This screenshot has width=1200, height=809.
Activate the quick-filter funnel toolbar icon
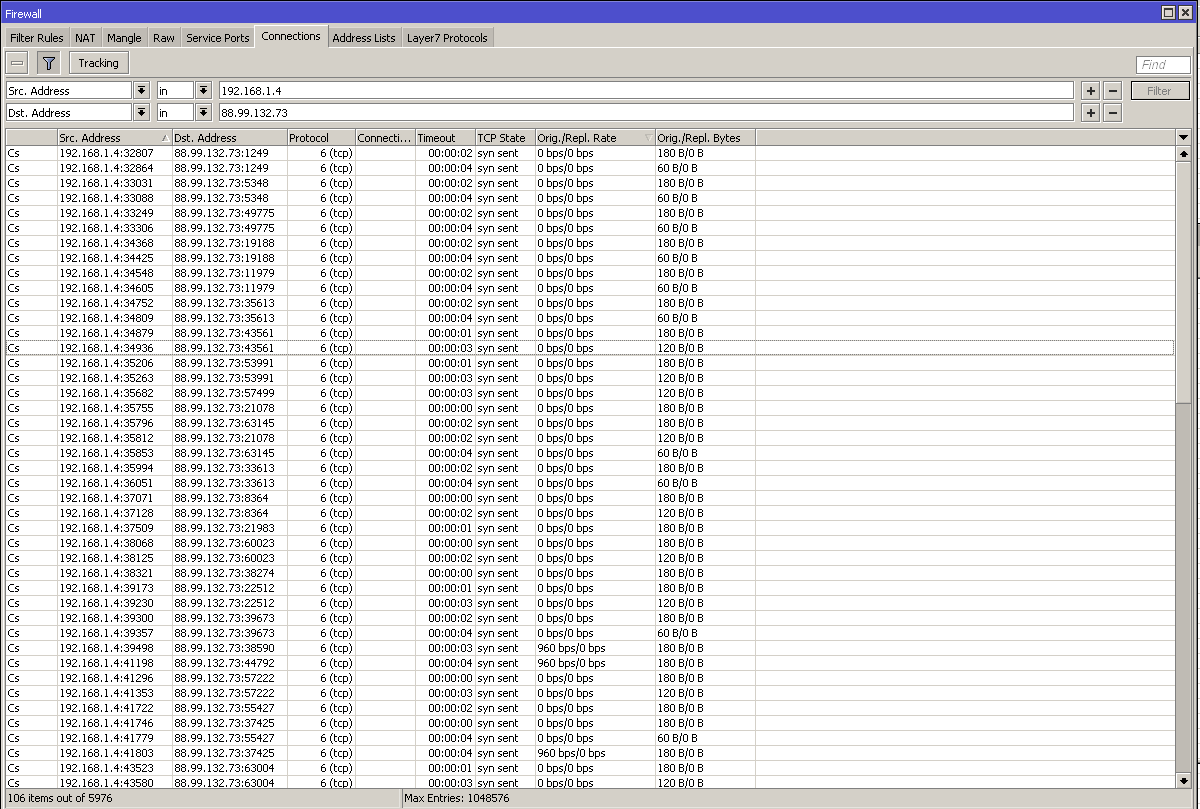click(48, 62)
